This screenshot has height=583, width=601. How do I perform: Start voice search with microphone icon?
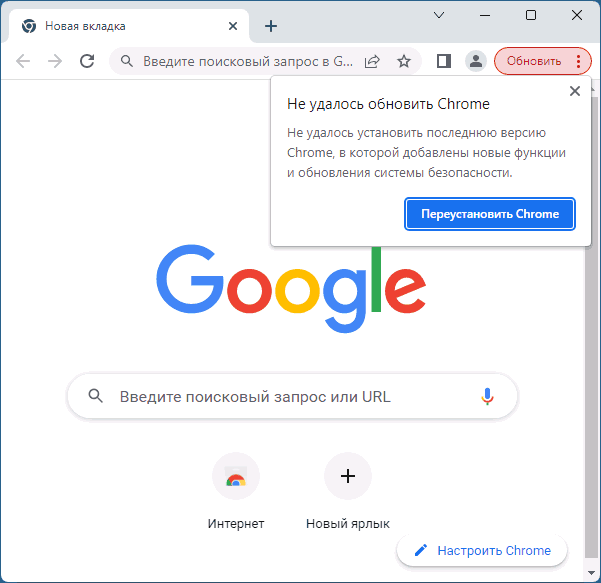[487, 396]
